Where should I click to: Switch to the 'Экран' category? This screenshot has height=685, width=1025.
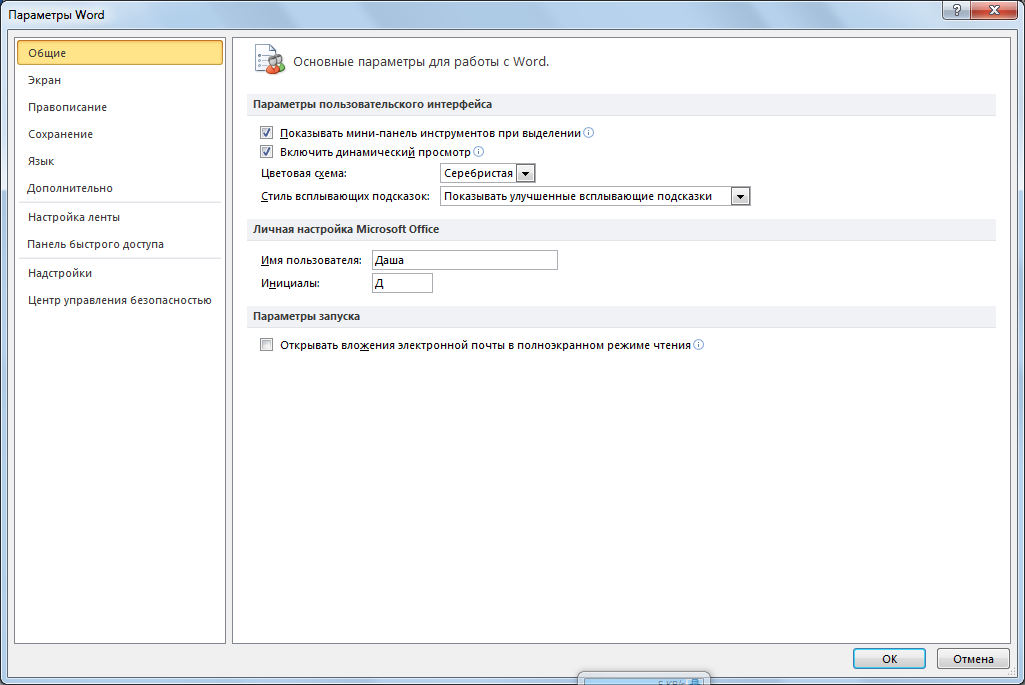coord(120,80)
